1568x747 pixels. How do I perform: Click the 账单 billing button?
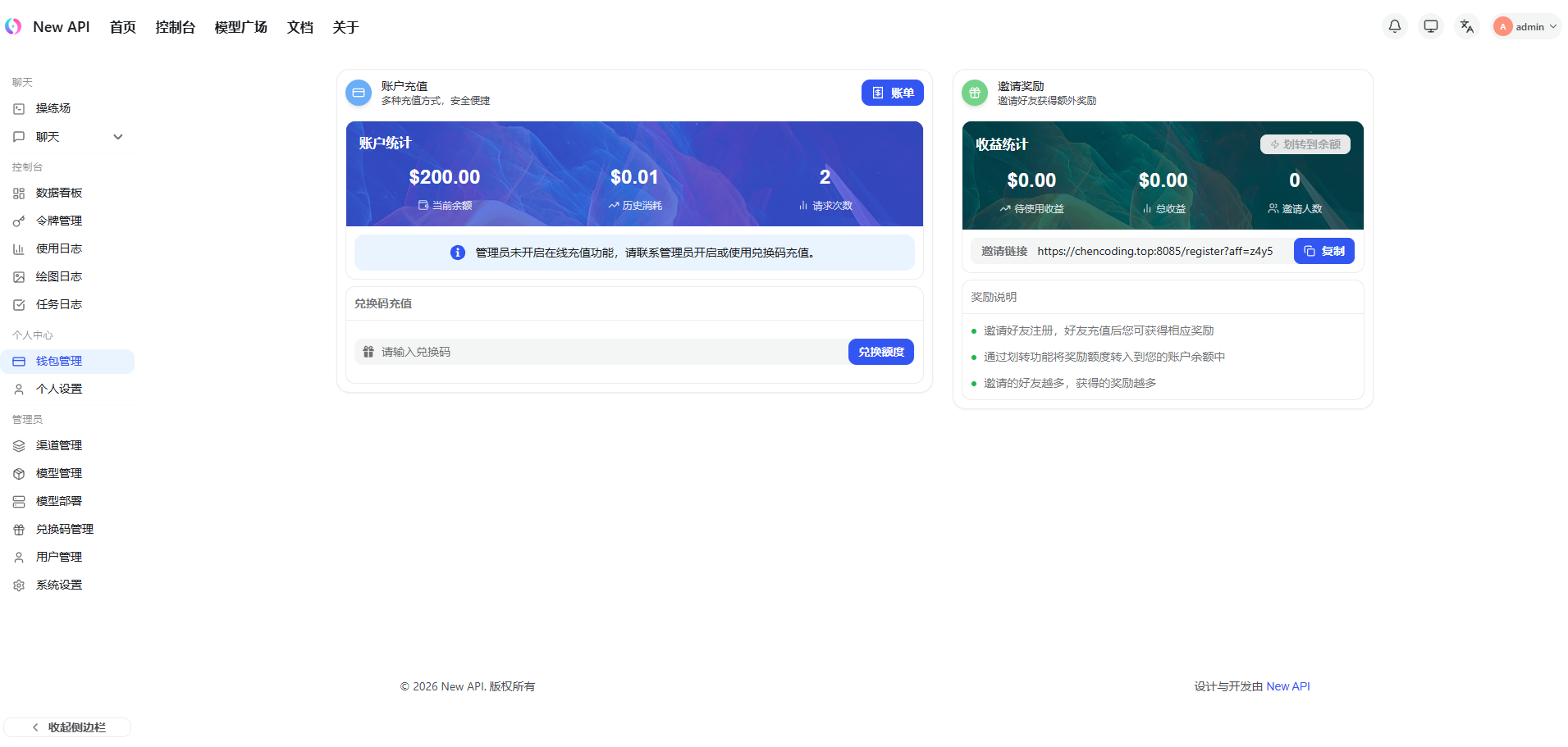pos(892,93)
